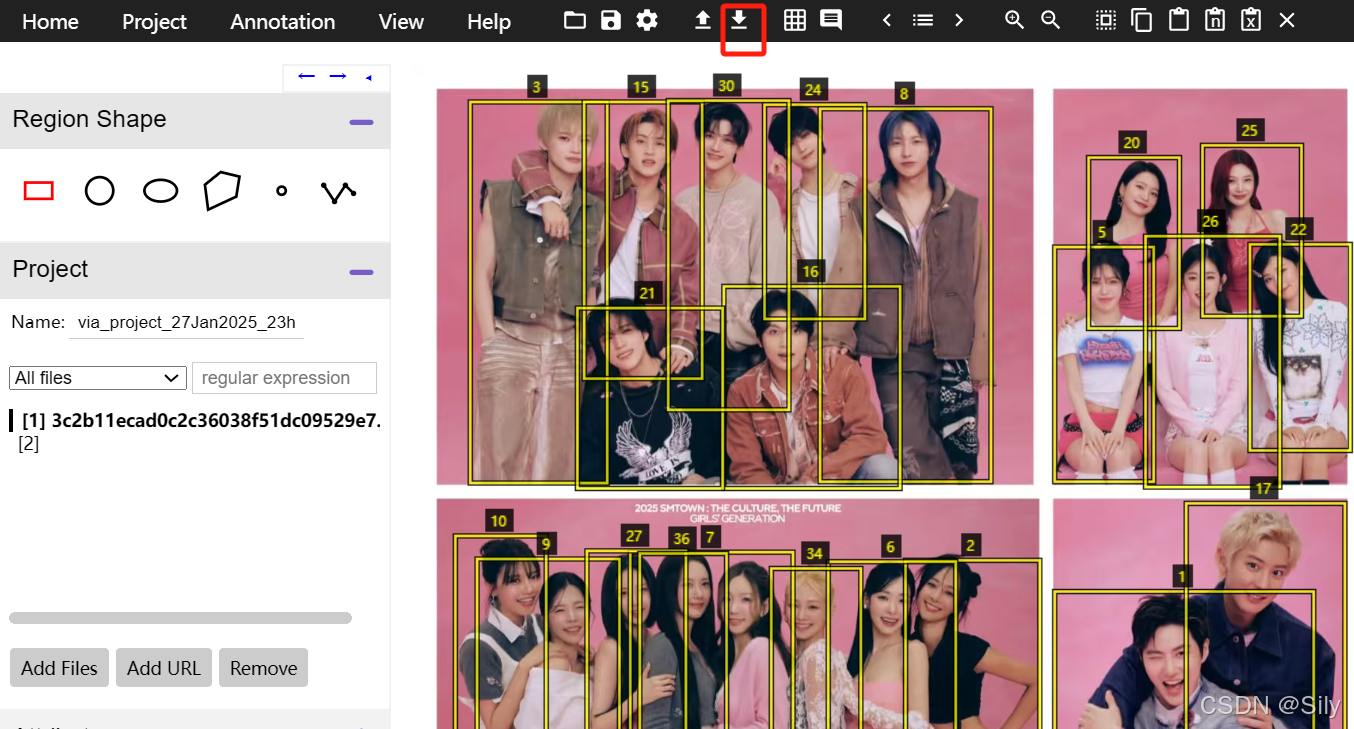Copy selected regions with the copy icon
Viewport: 1354px width, 729px height.
point(1141,20)
